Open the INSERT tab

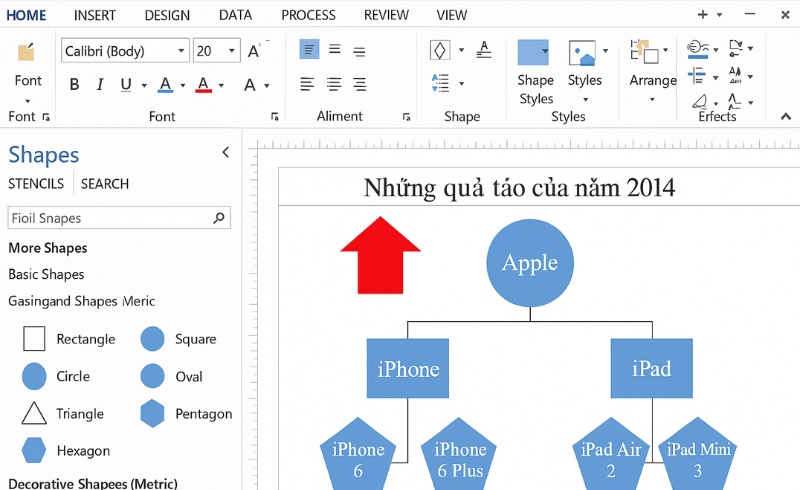pos(95,15)
